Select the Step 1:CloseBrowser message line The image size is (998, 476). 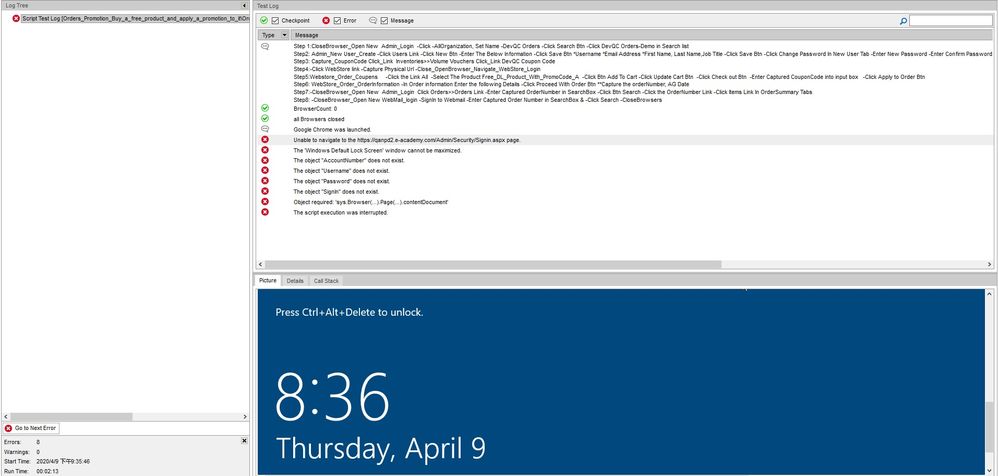click(491, 46)
